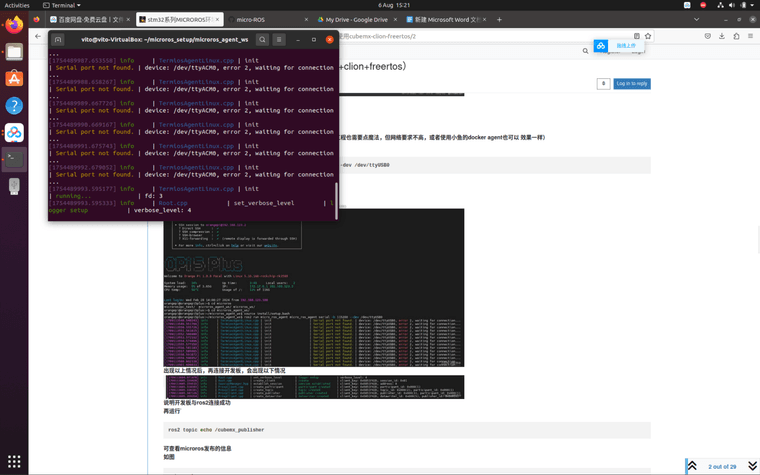Bookmark this page with the star icon
Screen dimensions: 760x475
pos(648,36)
